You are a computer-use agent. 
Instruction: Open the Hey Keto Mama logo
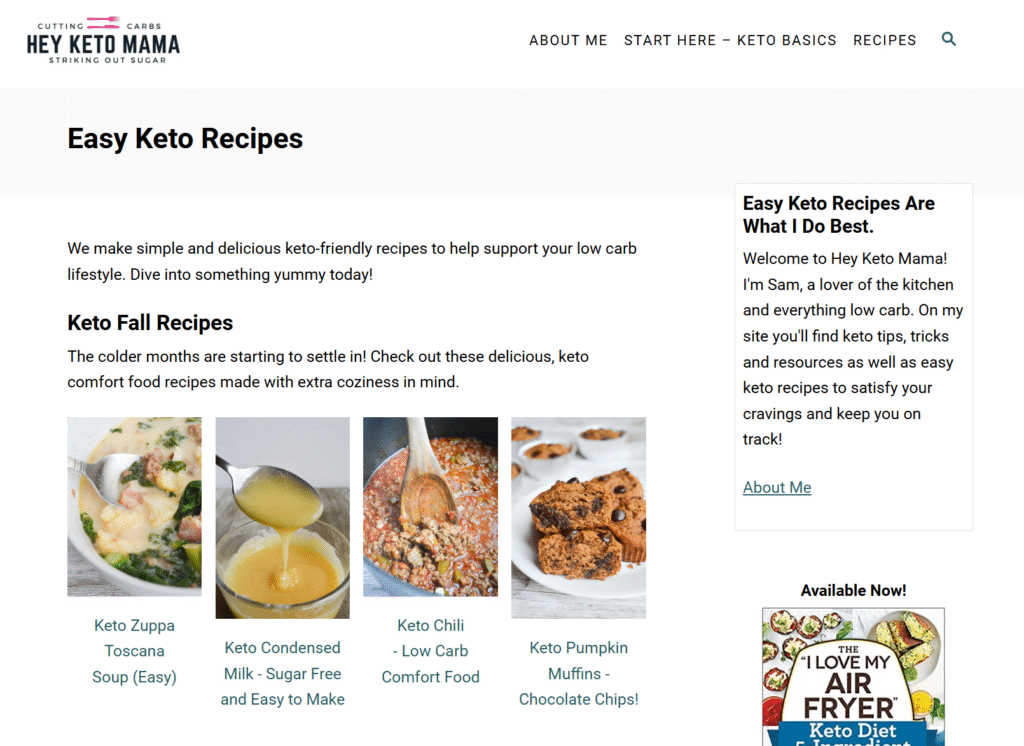tap(103, 41)
